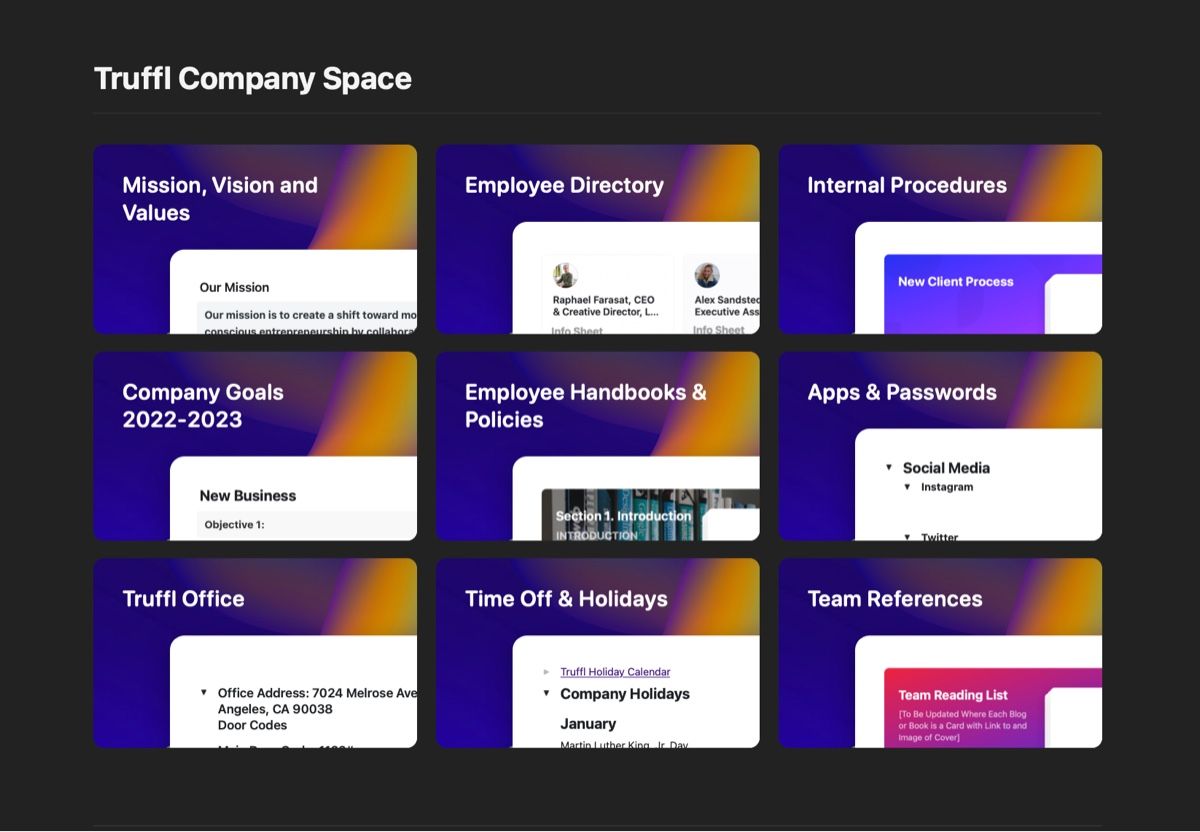Viewport: 1200px width, 832px height.
Task: Click the Objective 1: text
Action: pyautogui.click(x=234, y=524)
